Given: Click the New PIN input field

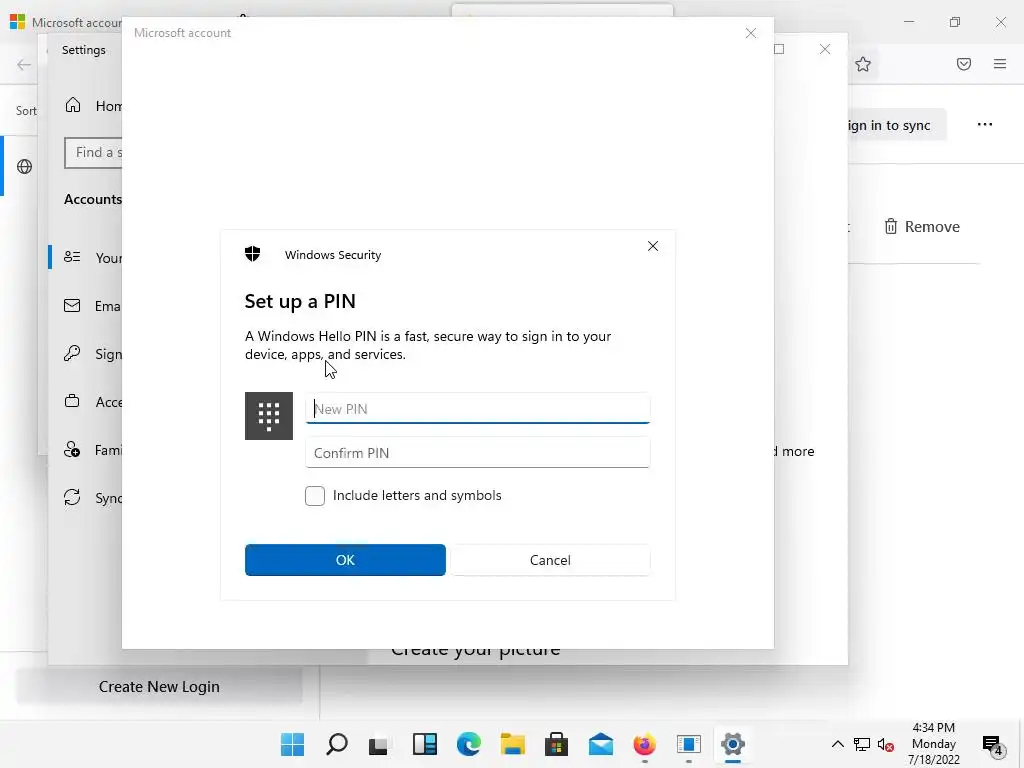Looking at the screenshot, I should [x=477, y=409].
